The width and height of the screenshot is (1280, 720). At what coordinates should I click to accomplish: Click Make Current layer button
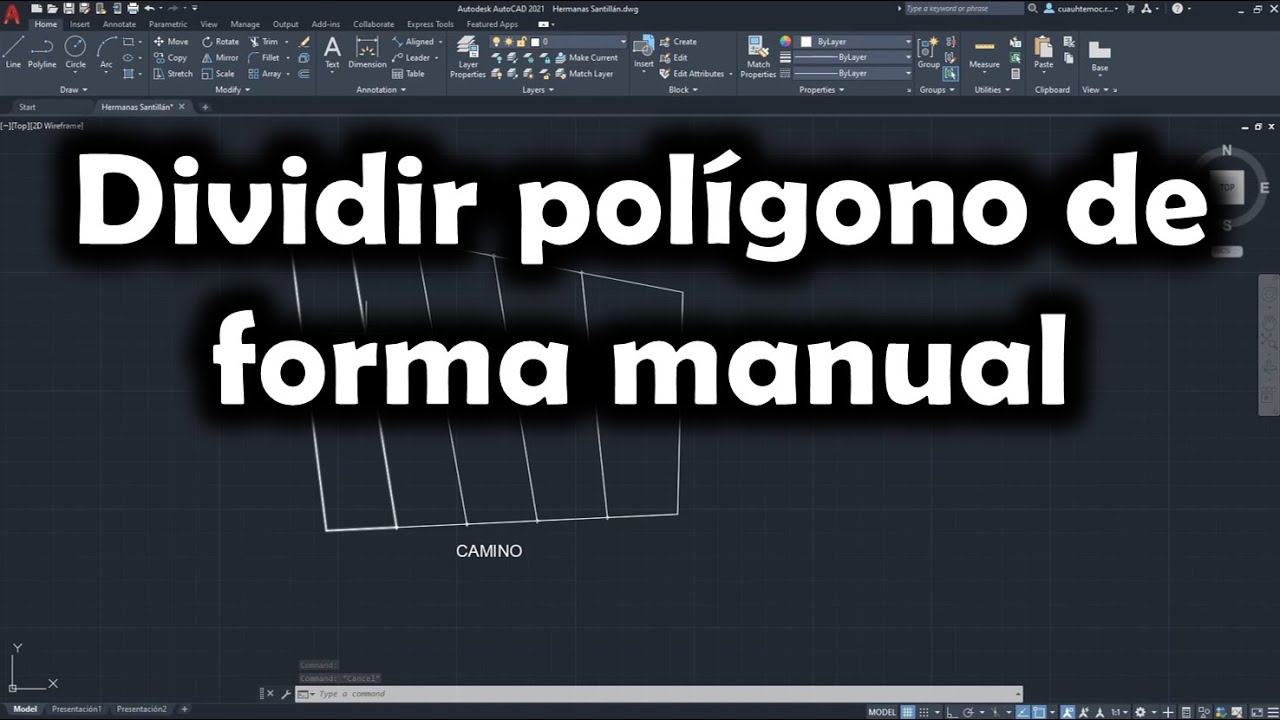[x=586, y=58]
